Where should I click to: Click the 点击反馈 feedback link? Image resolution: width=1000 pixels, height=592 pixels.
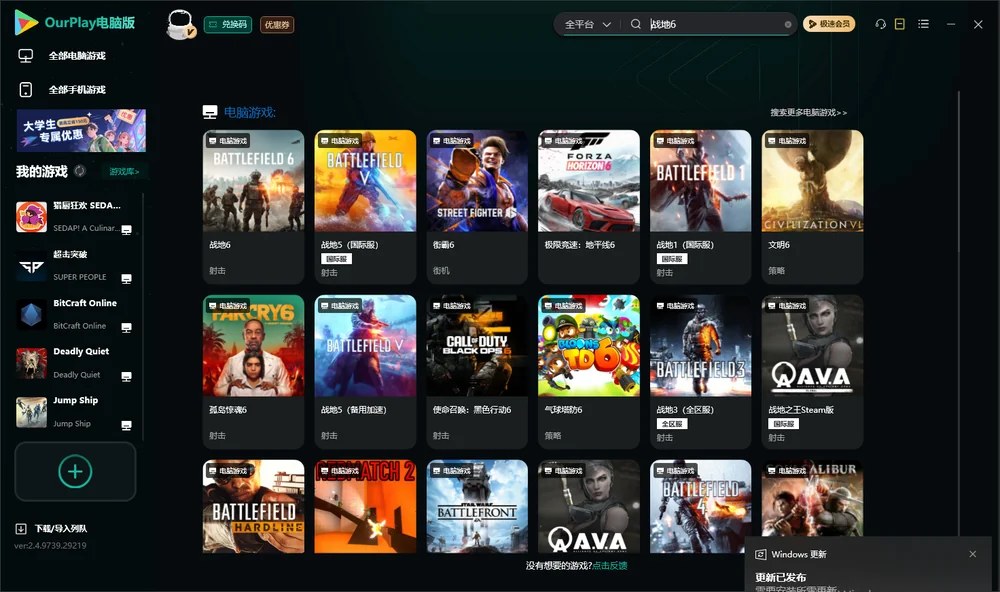(610, 565)
